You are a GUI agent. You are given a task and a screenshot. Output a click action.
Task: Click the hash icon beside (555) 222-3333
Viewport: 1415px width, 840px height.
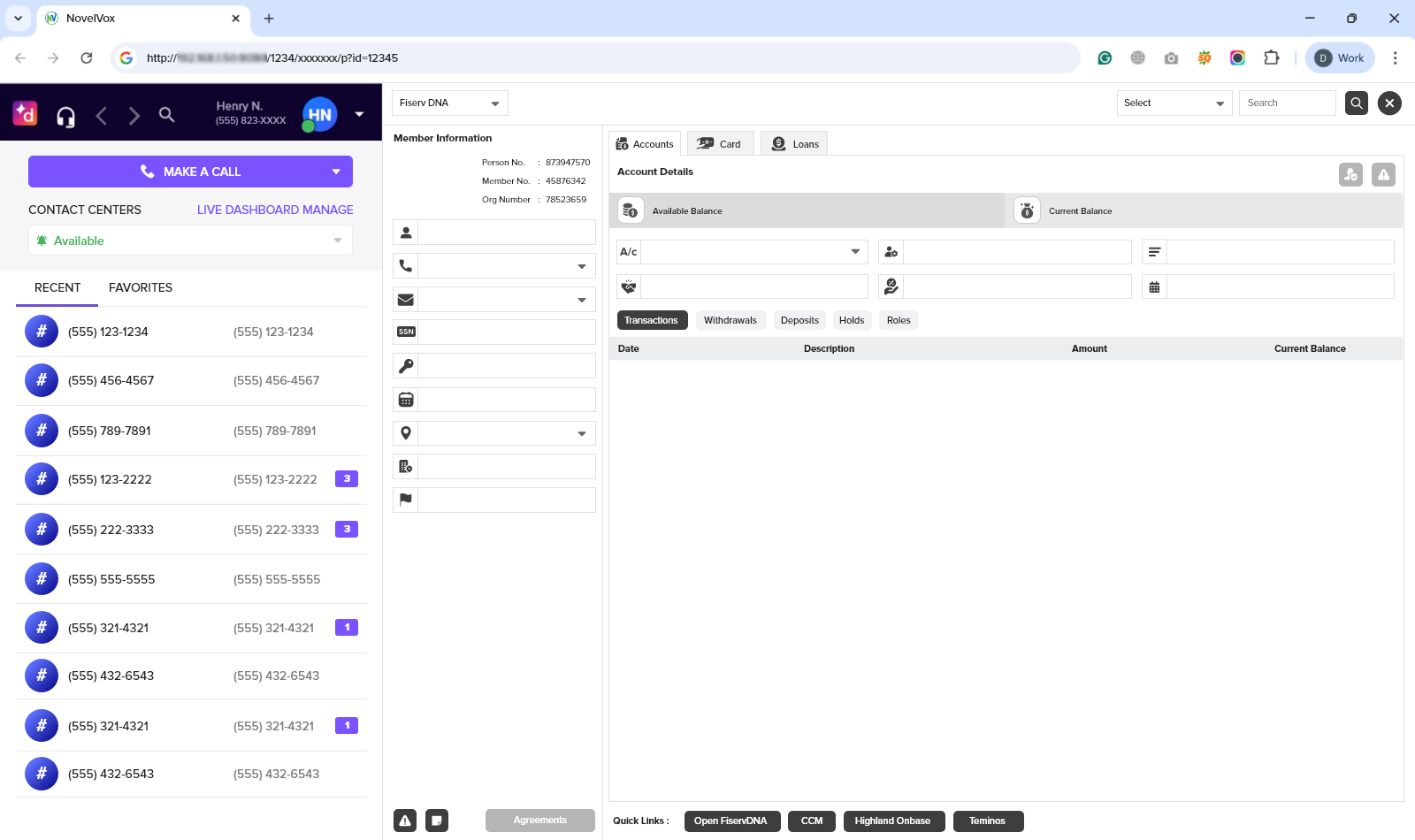(42, 529)
